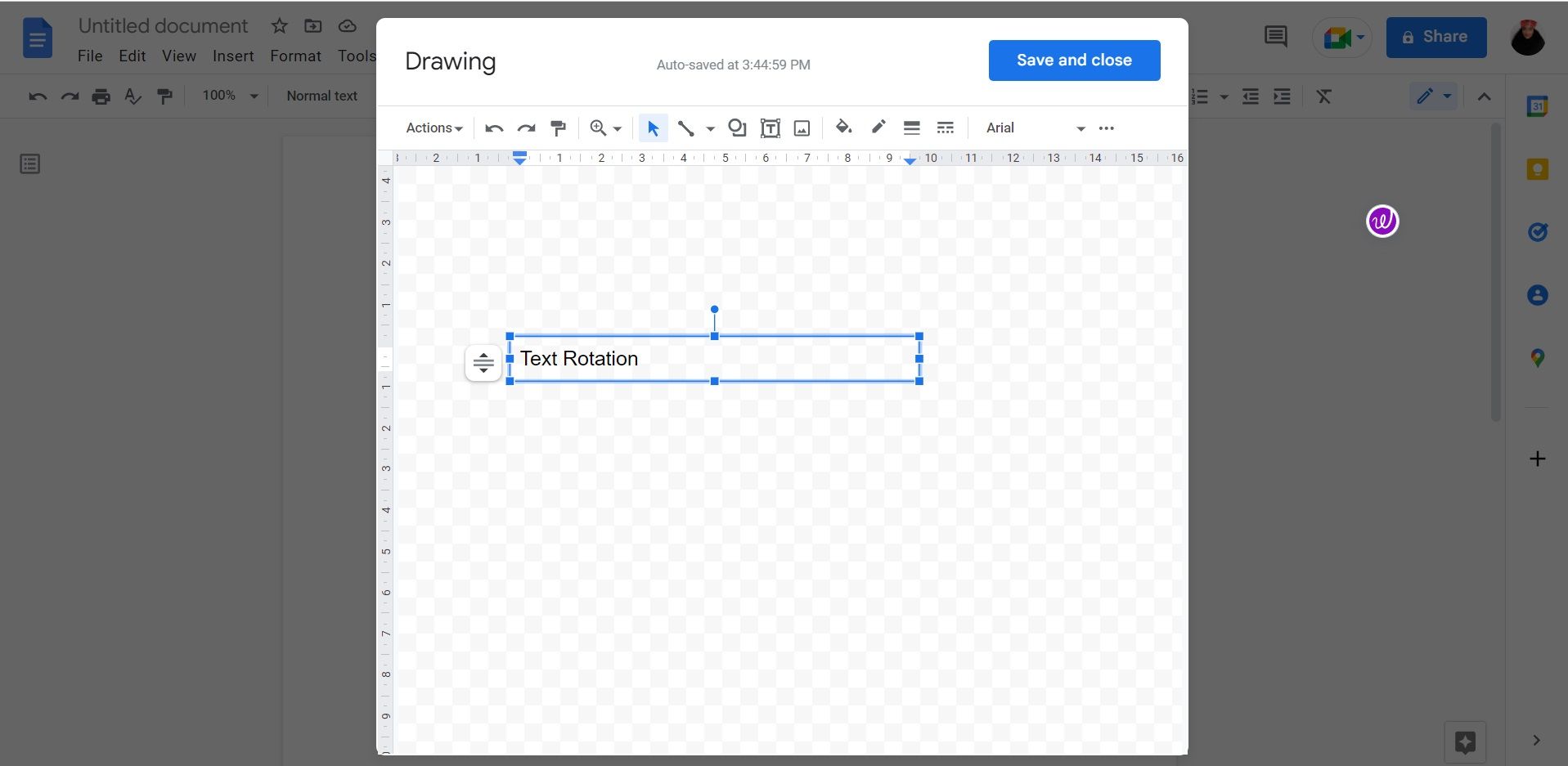1568x766 pixels.
Task: Open the Border color pencil
Action: [878, 128]
